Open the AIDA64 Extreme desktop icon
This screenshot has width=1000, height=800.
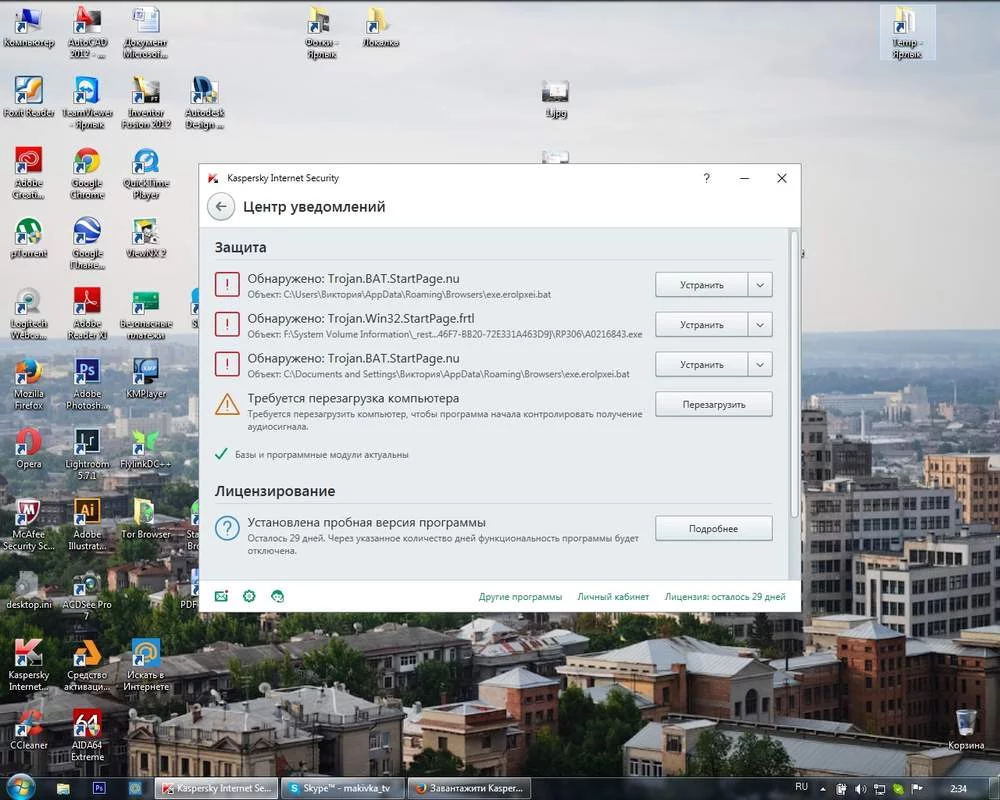[x=87, y=725]
